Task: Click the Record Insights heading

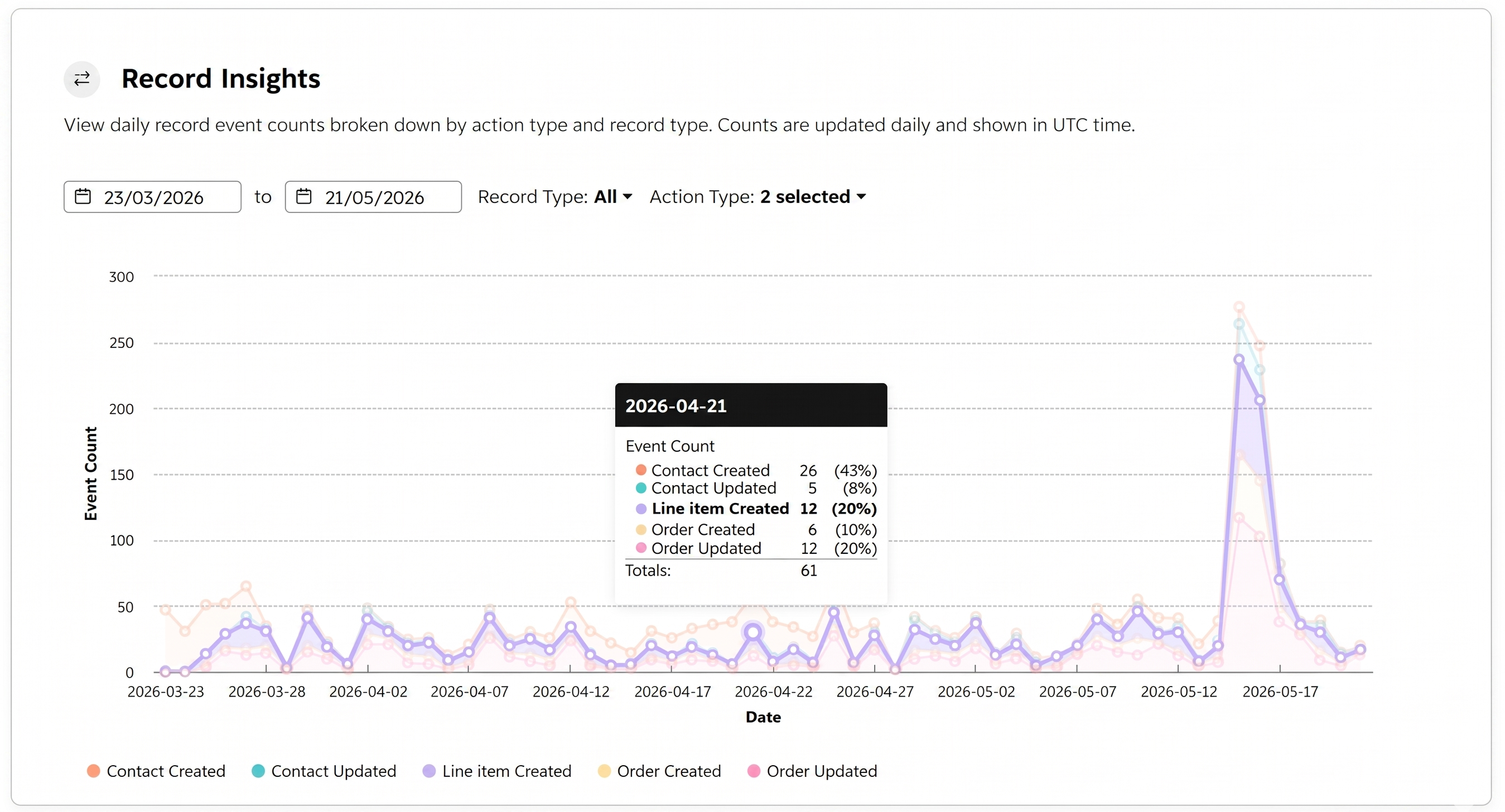Action: click(221, 79)
